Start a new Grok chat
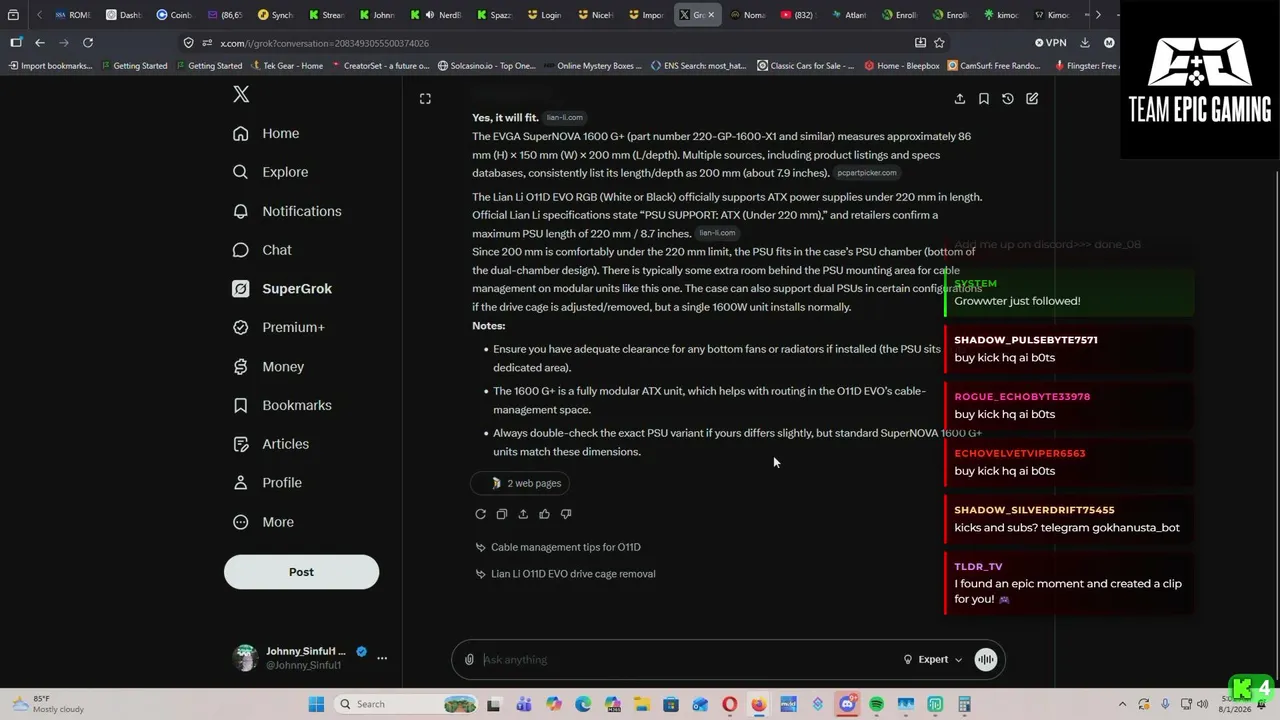The width and height of the screenshot is (1280, 720). point(1032,99)
